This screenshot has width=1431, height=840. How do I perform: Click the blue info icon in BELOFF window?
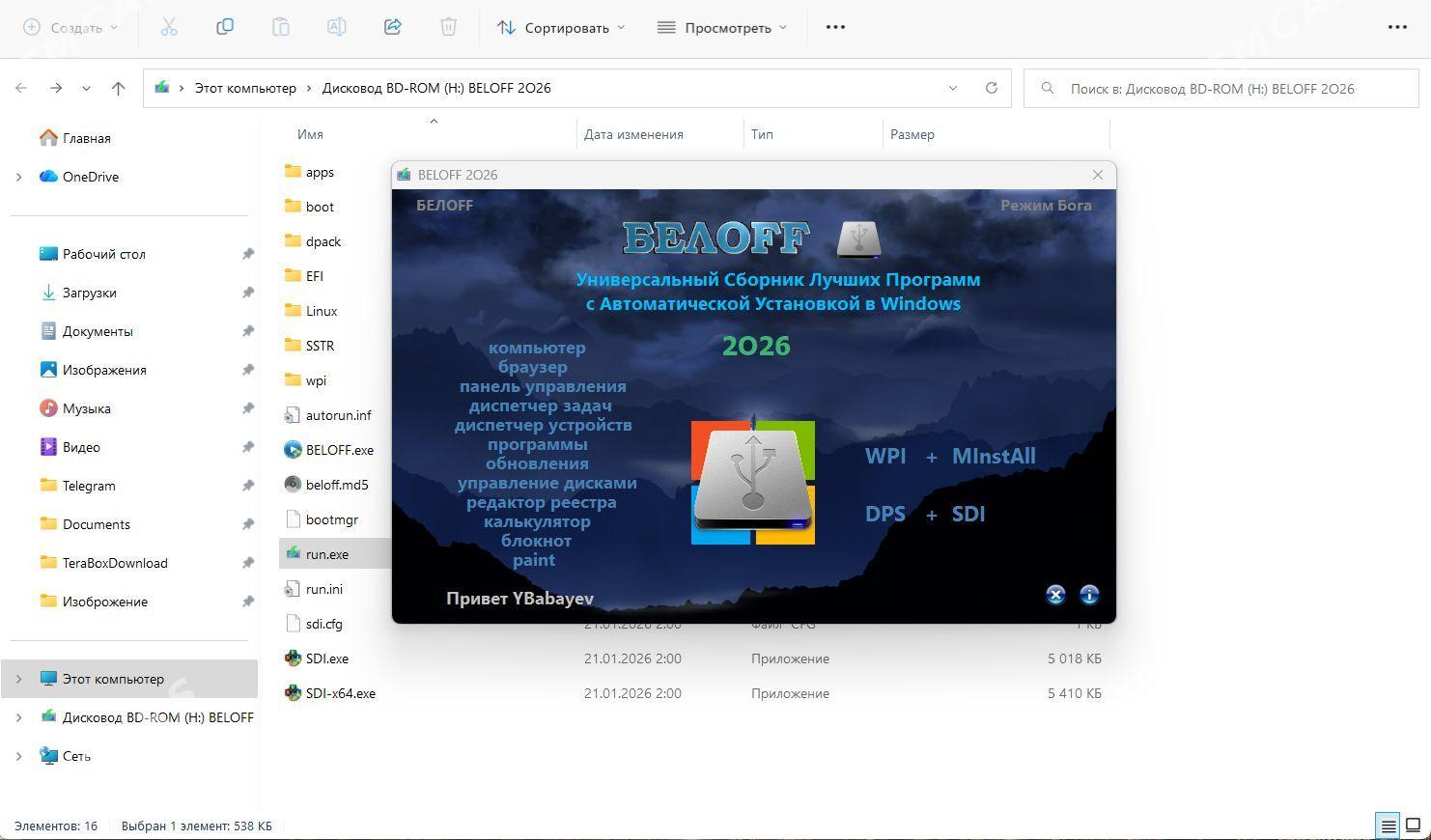coord(1088,595)
